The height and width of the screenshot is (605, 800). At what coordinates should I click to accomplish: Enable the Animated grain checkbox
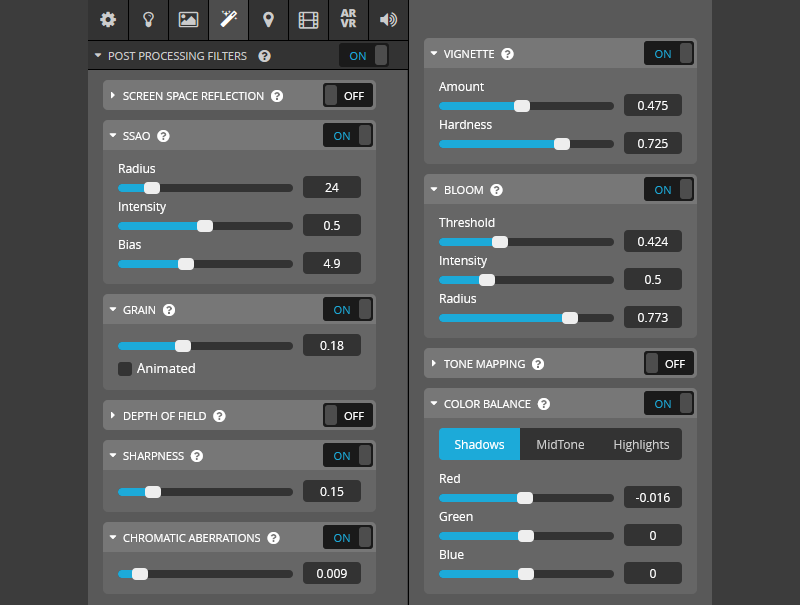[125, 369]
